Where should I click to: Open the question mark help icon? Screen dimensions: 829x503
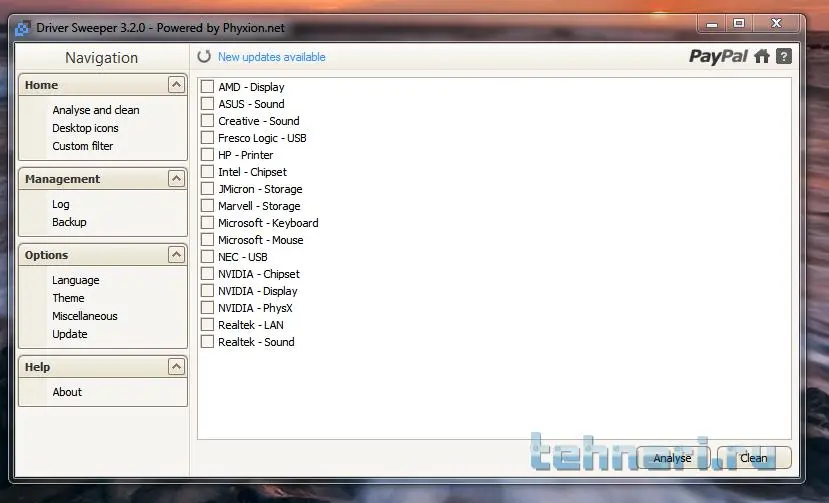[x=784, y=56]
